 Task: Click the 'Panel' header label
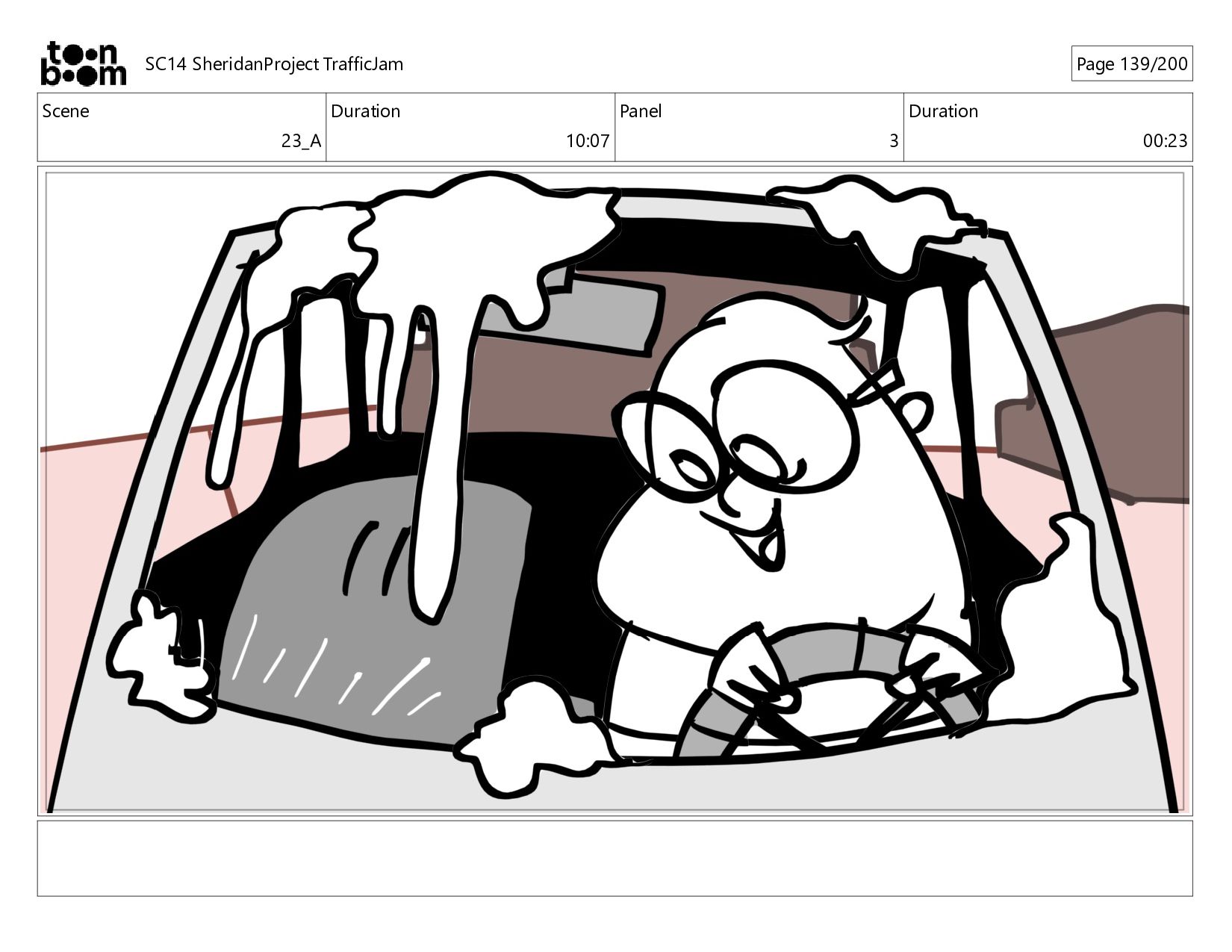coord(641,111)
